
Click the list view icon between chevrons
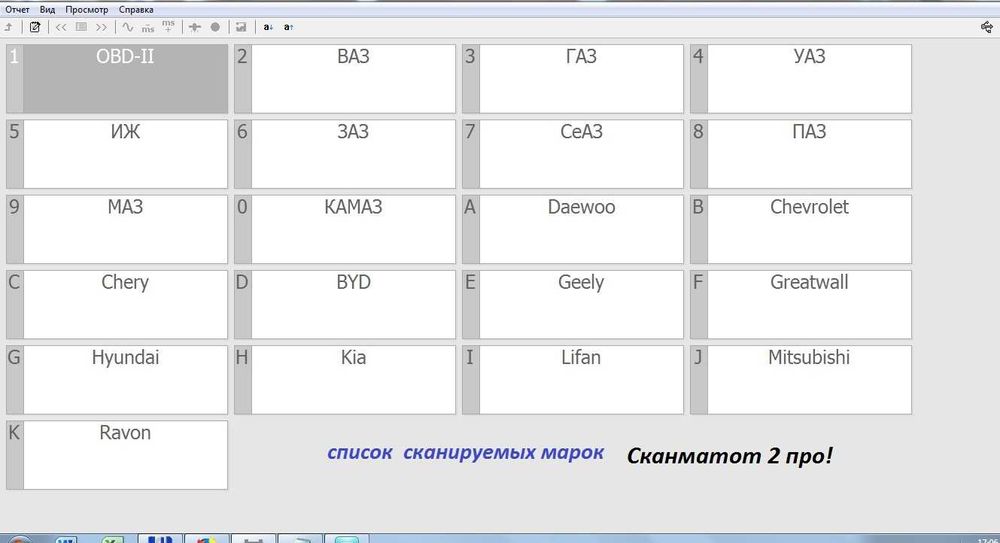(81, 27)
